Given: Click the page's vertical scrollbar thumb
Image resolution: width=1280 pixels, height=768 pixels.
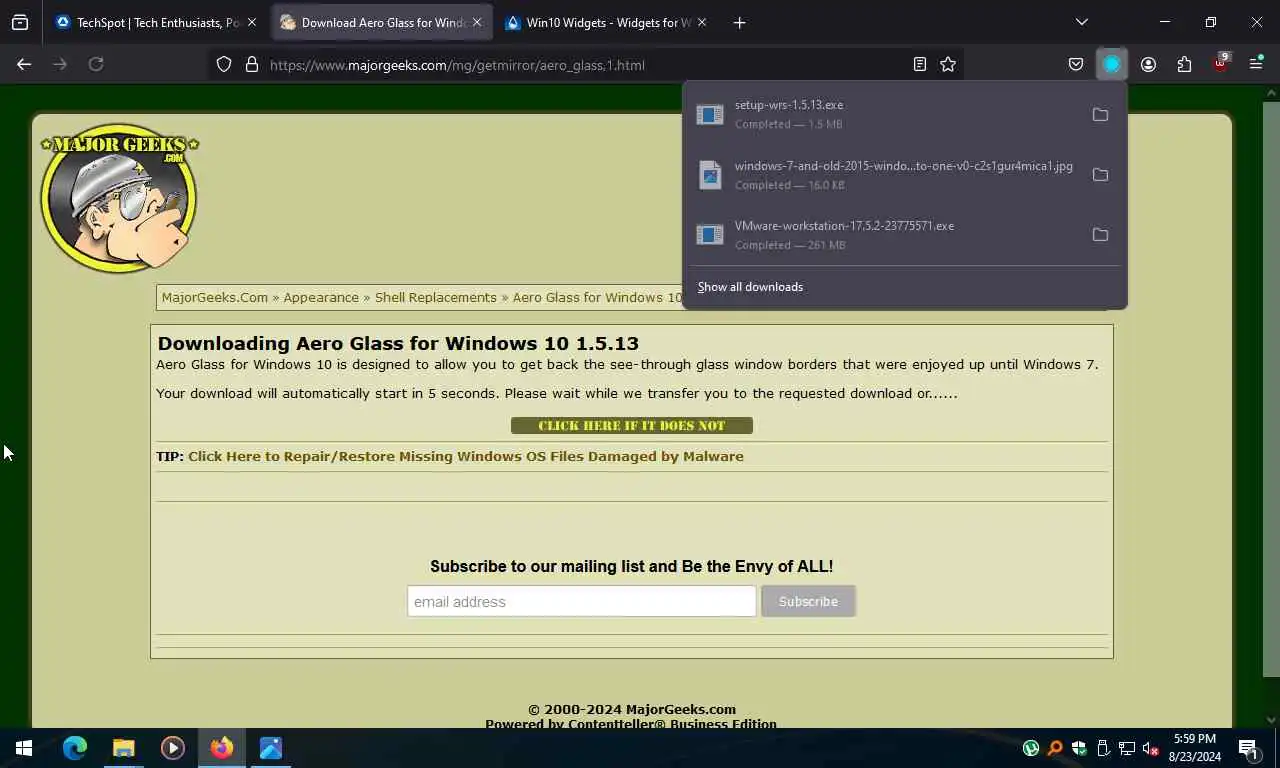Looking at the screenshot, I should click(x=1271, y=390).
